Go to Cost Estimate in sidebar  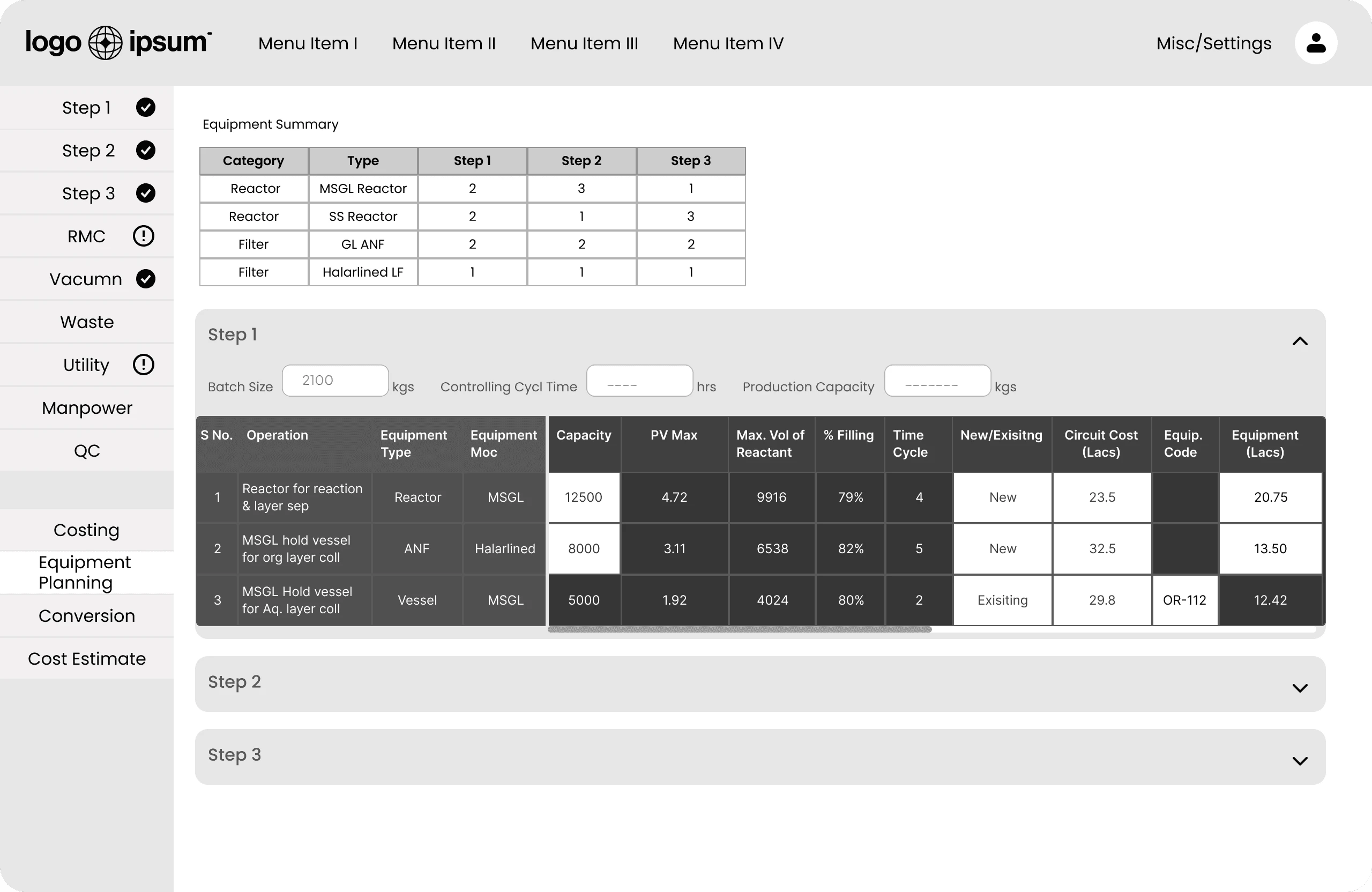86,658
